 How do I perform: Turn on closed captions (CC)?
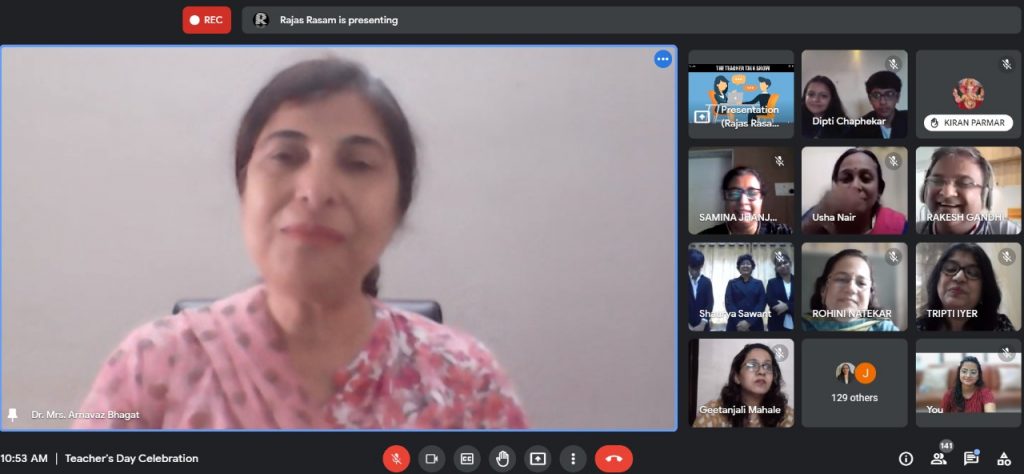[x=467, y=458]
